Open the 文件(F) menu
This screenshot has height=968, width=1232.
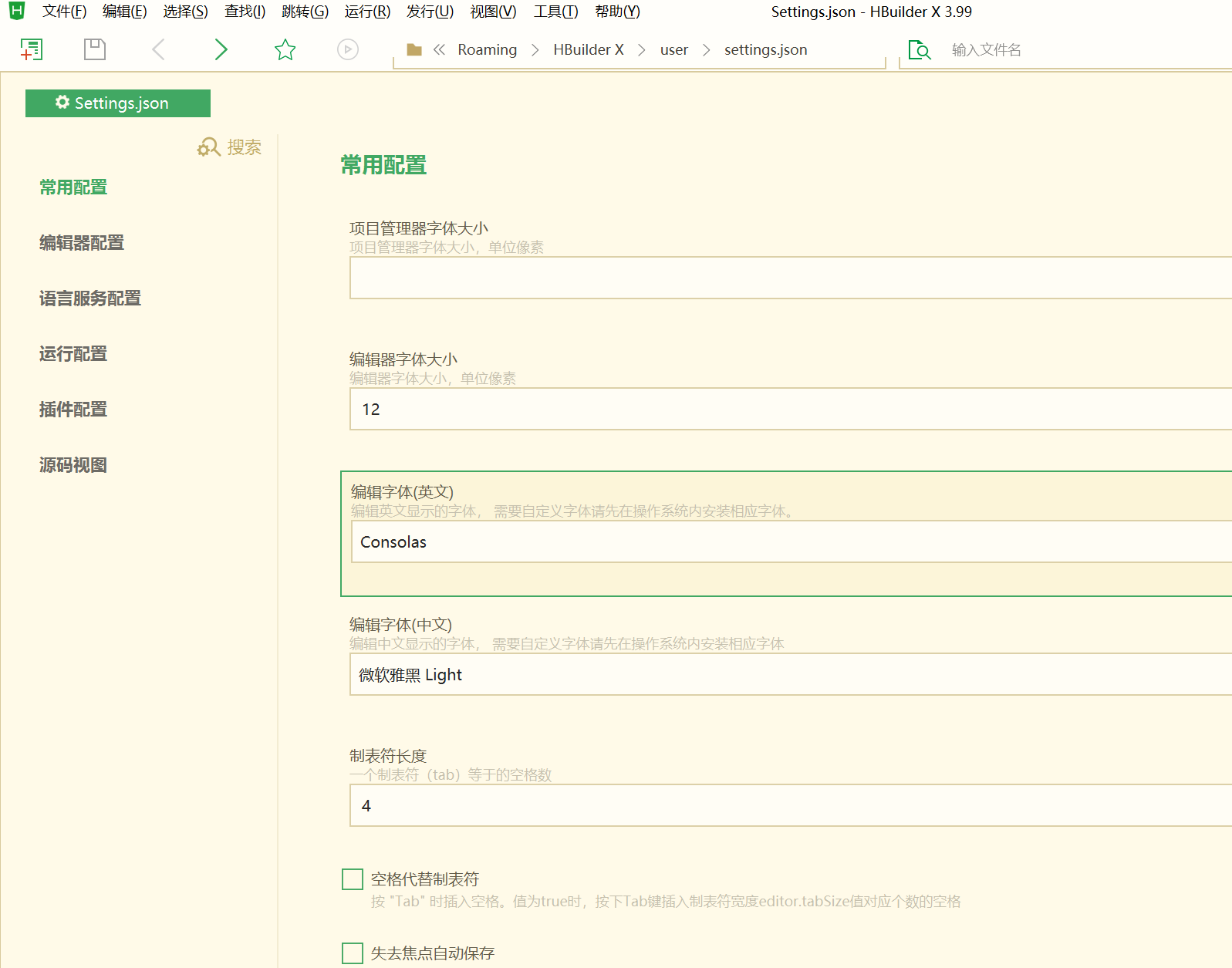coord(64,12)
